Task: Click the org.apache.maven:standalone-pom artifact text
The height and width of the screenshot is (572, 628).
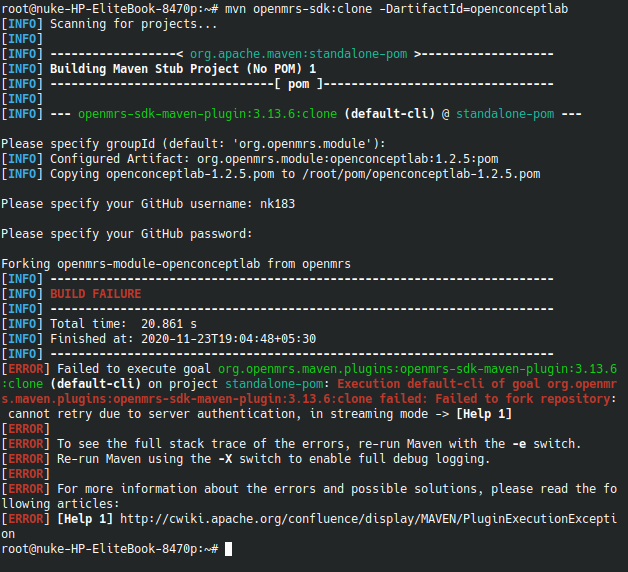Action: [x=298, y=54]
